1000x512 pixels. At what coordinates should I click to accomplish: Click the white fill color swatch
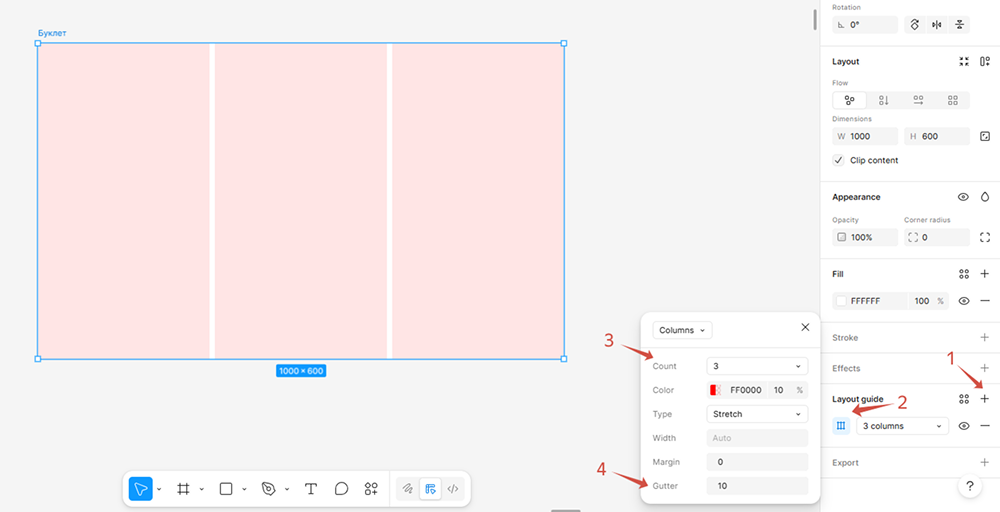click(841, 301)
